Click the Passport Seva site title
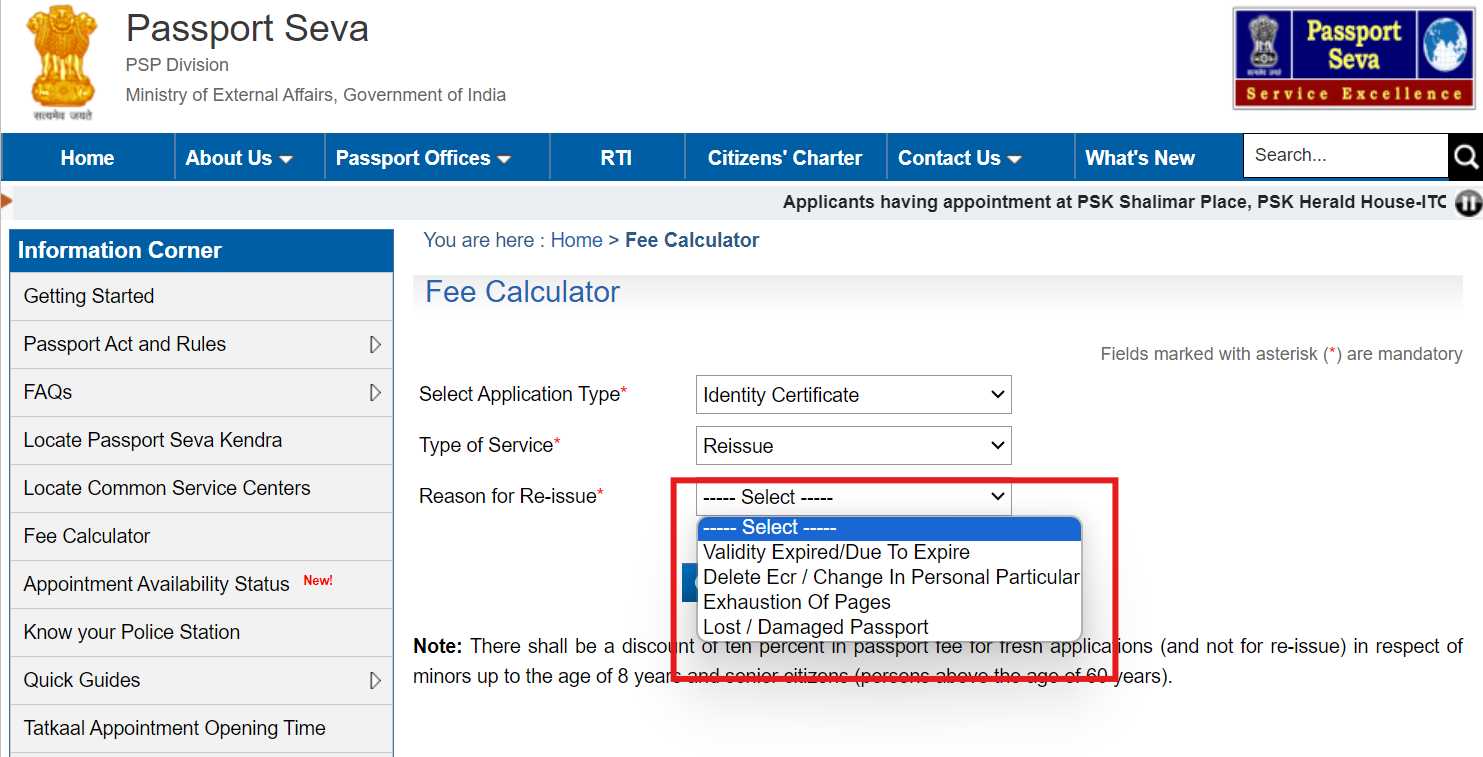The height and width of the screenshot is (757, 1483). 247,28
